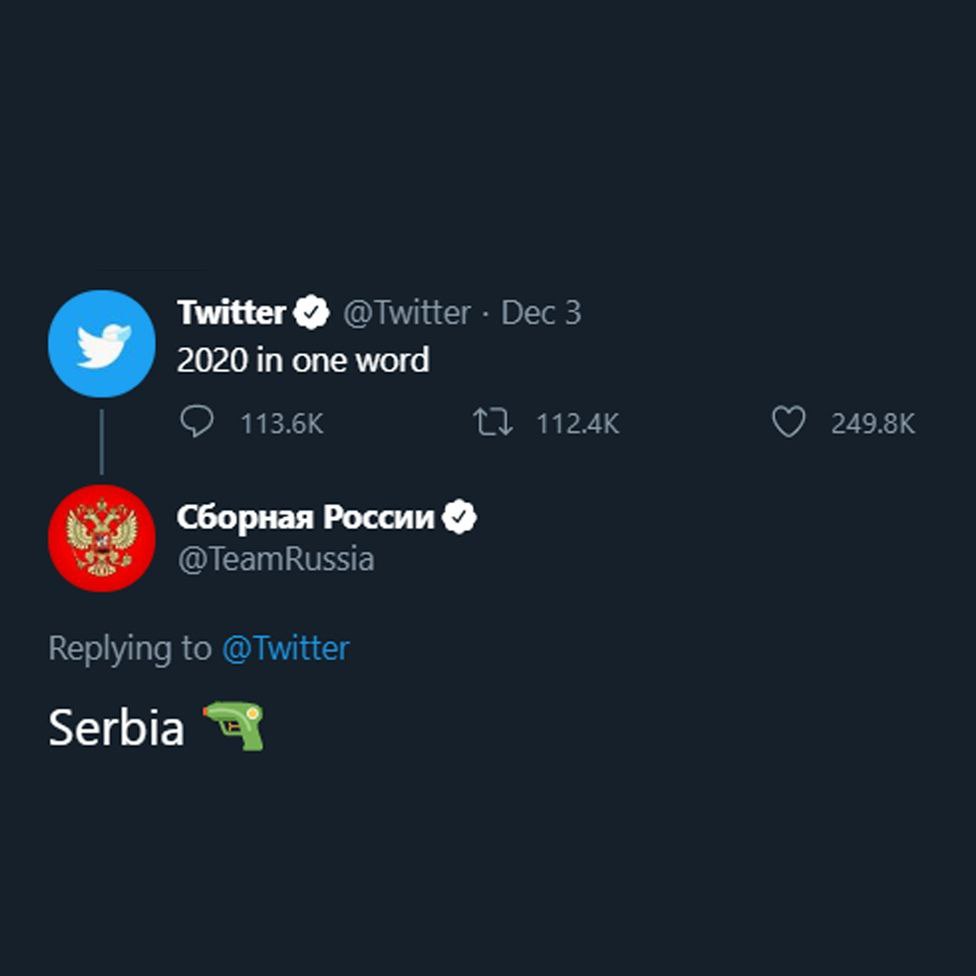Click the Twitter bird profile avatar
The image size is (976, 976).
(101, 344)
